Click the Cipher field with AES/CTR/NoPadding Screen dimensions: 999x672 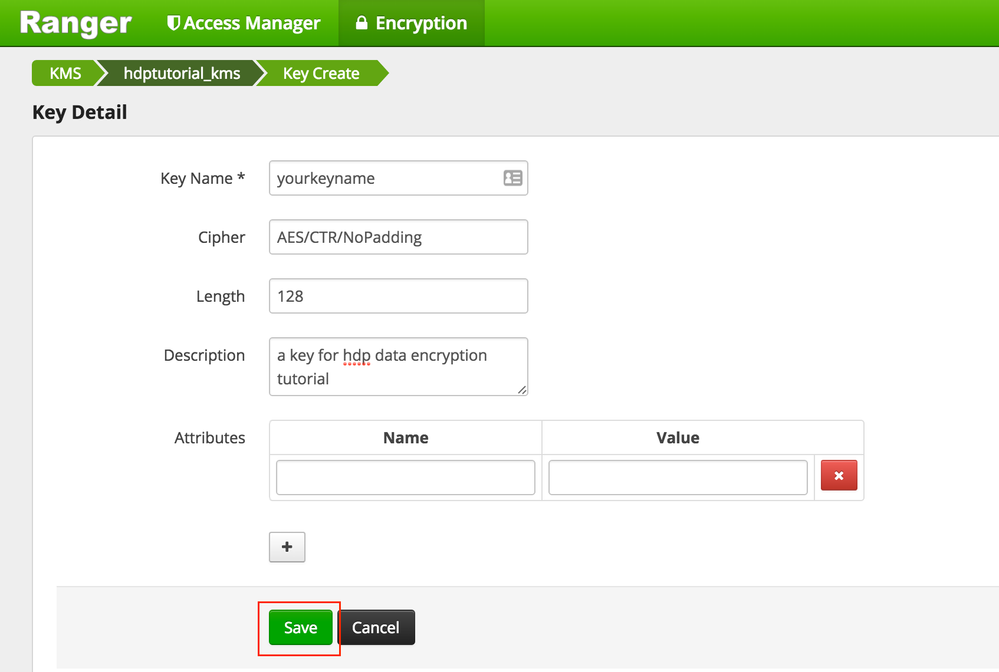[398, 237]
